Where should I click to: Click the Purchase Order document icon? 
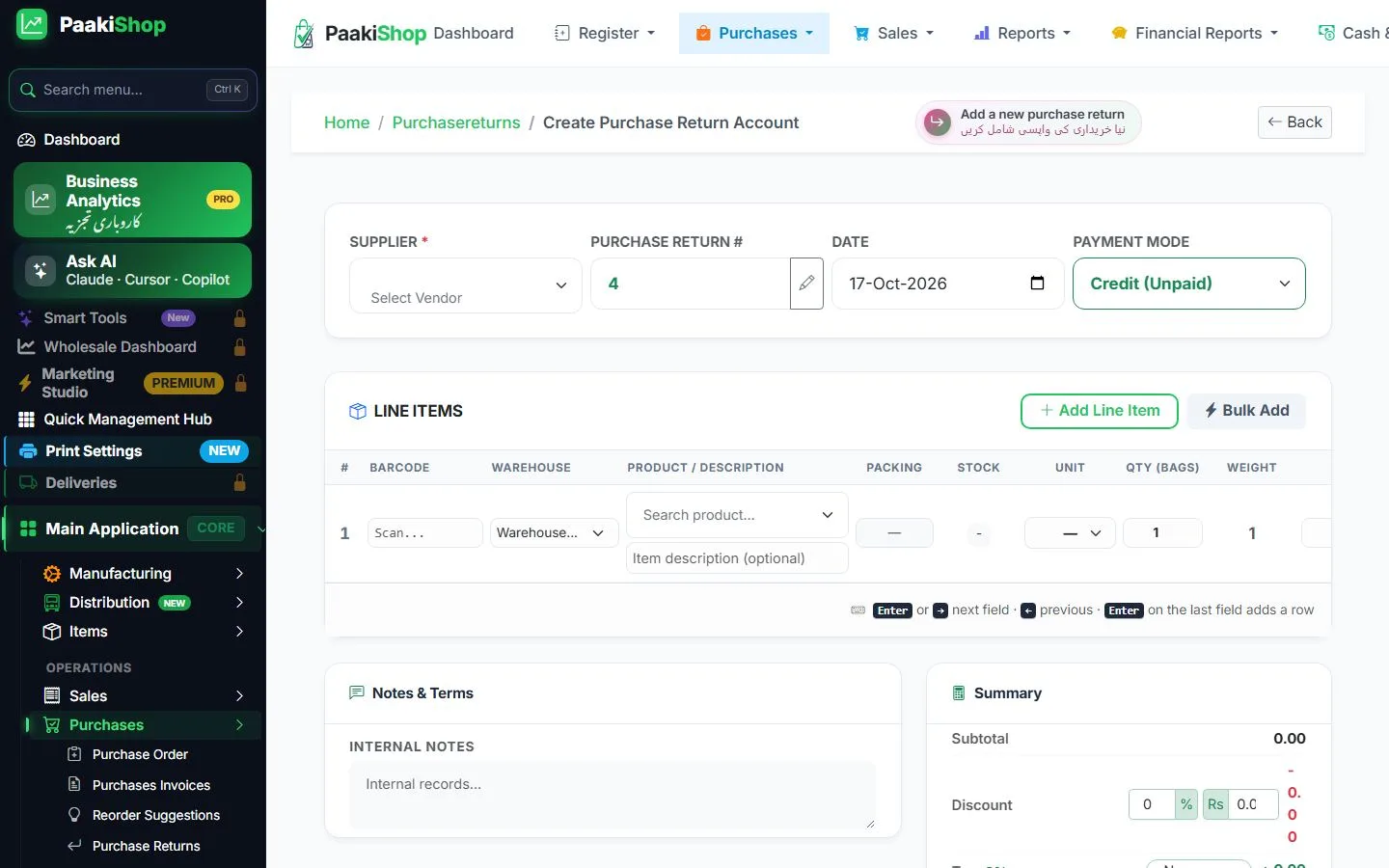[74, 754]
